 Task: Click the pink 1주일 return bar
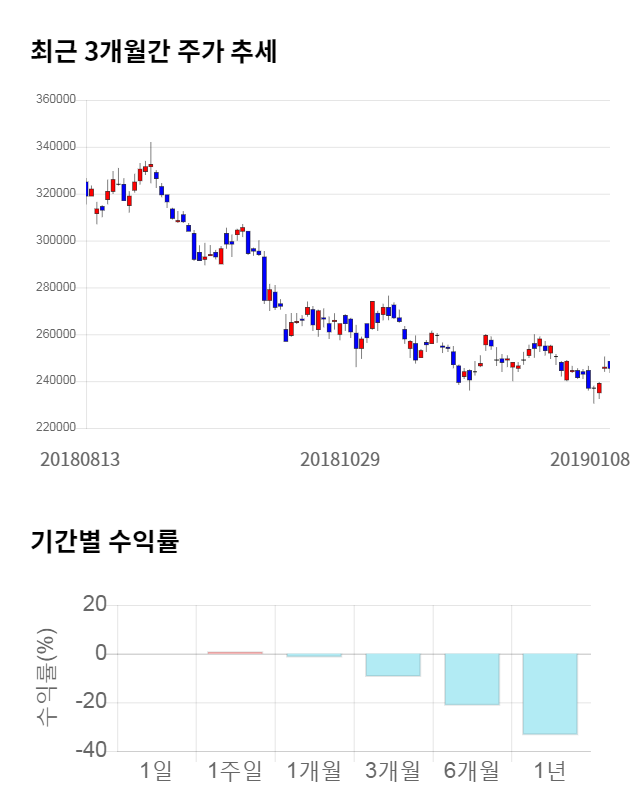(235, 653)
